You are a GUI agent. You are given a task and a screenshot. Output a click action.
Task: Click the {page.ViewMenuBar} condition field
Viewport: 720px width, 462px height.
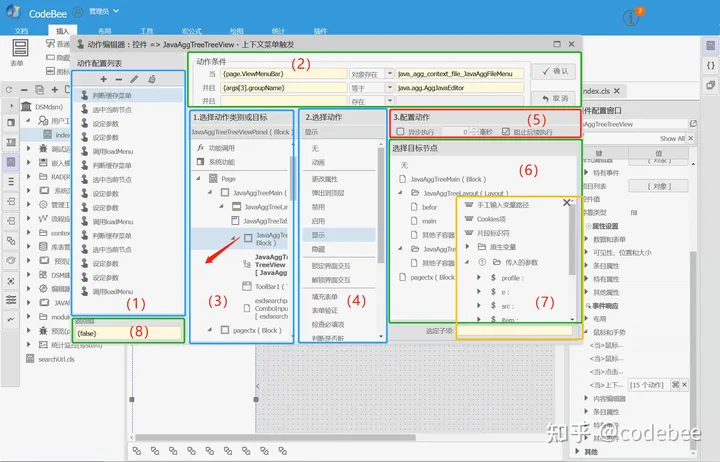pos(283,74)
